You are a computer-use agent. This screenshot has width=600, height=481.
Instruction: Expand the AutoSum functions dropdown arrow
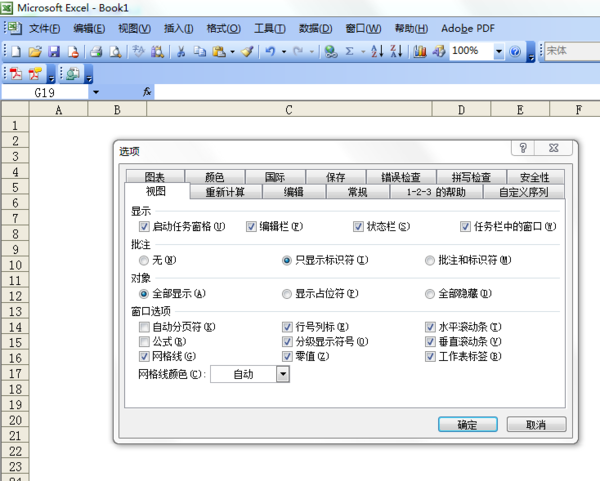363,51
